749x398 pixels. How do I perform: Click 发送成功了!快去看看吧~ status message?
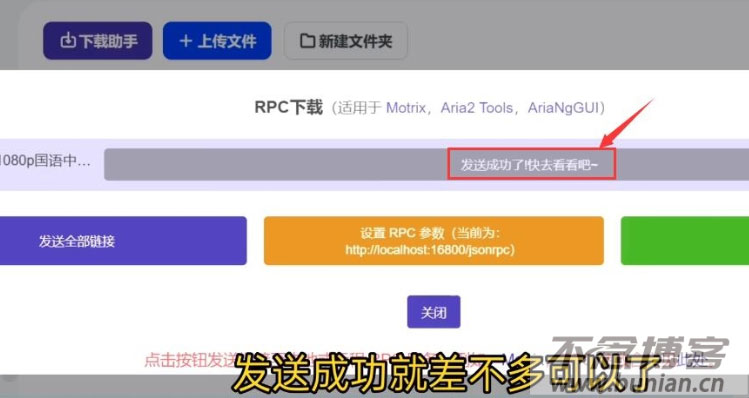529,165
